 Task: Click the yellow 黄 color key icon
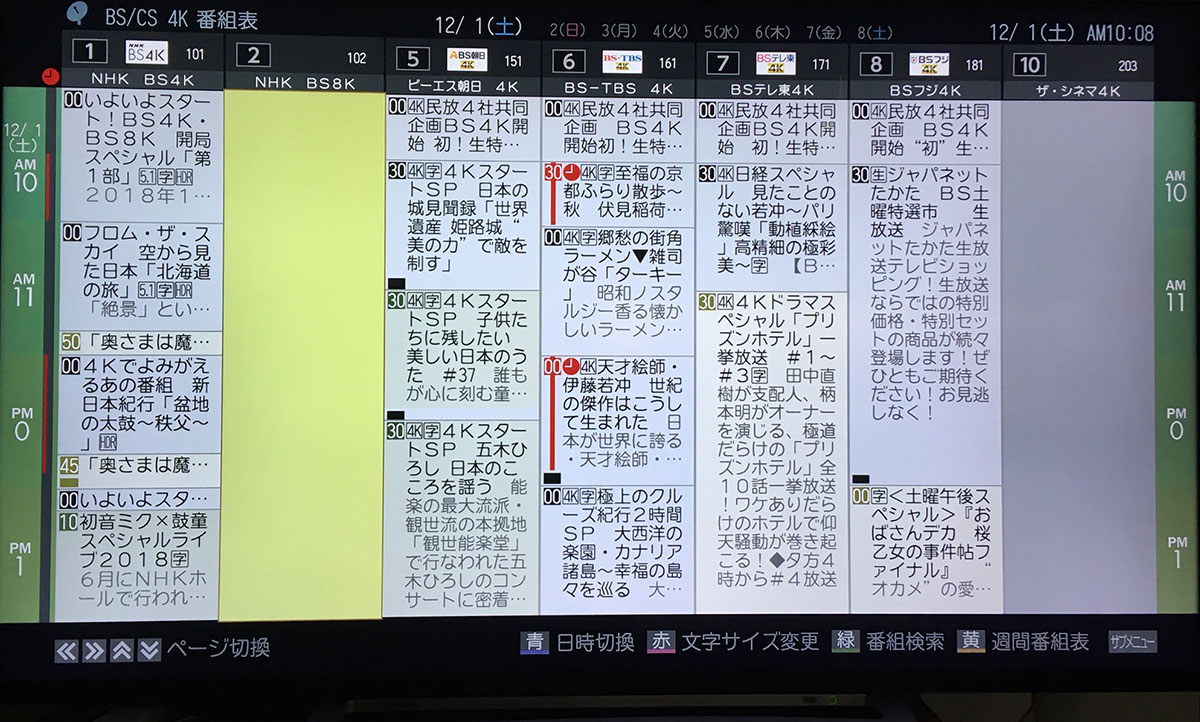971,641
